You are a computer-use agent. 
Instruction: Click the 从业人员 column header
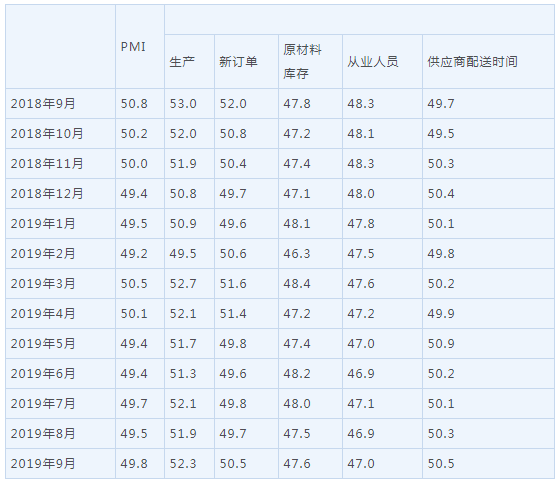tap(372, 62)
